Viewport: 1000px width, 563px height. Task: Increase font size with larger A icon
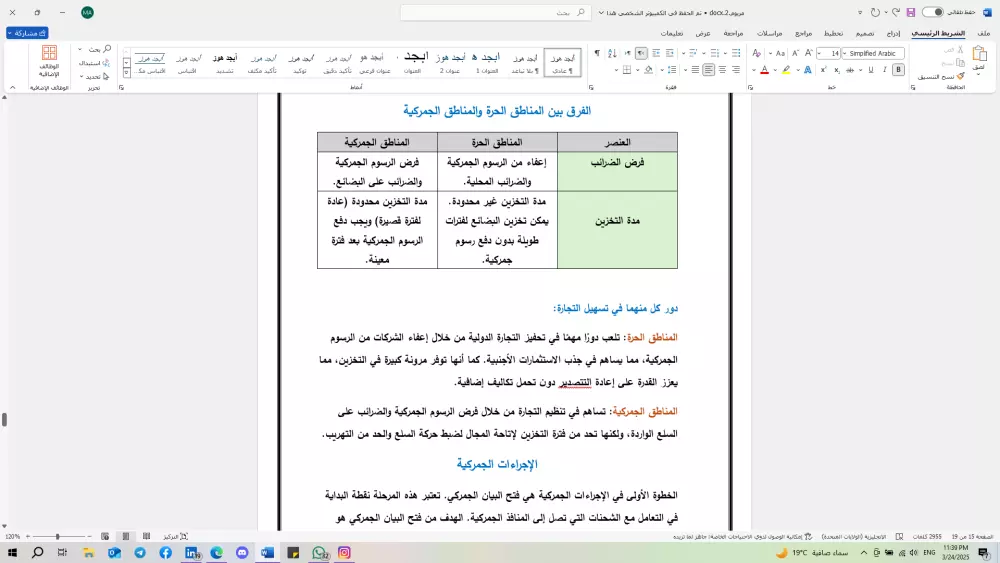point(809,54)
